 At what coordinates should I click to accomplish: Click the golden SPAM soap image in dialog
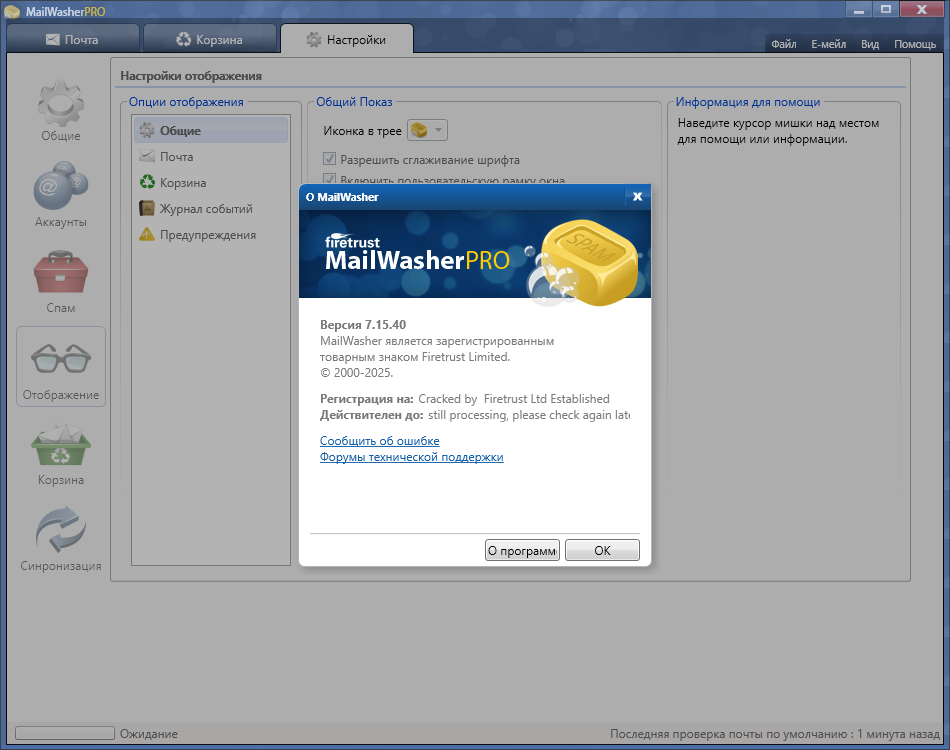pyautogui.click(x=588, y=261)
